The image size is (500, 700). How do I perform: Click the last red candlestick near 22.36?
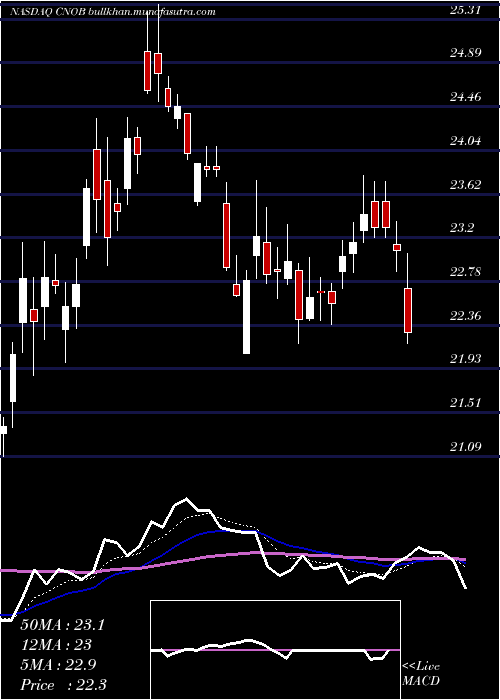click(408, 311)
